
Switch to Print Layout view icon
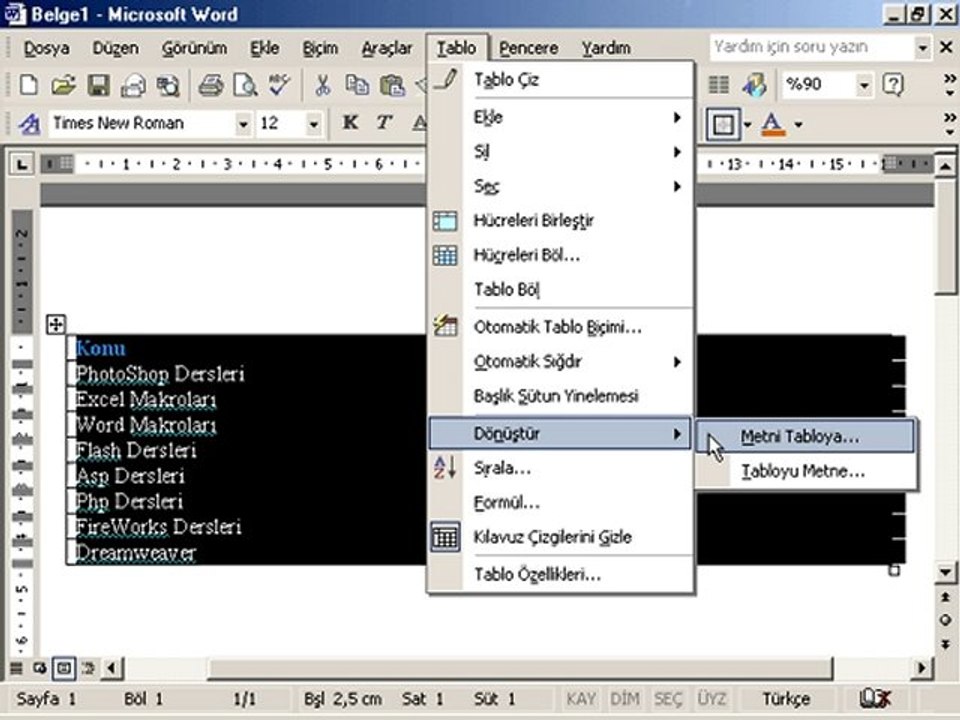pos(64,668)
